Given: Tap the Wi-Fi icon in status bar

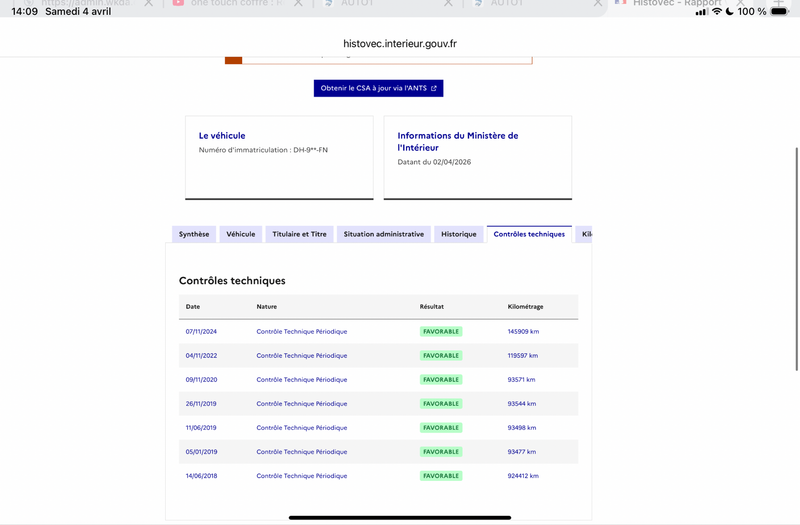Looking at the screenshot, I should pyautogui.click(x=716, y=11).
